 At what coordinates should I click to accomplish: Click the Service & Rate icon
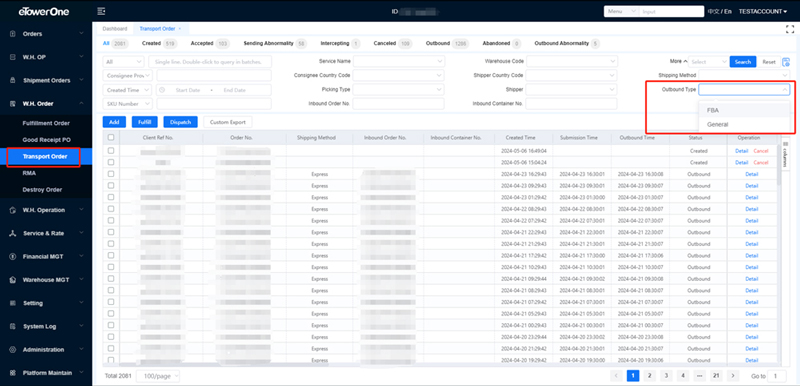pyautogui.click(x=13, y=233)
